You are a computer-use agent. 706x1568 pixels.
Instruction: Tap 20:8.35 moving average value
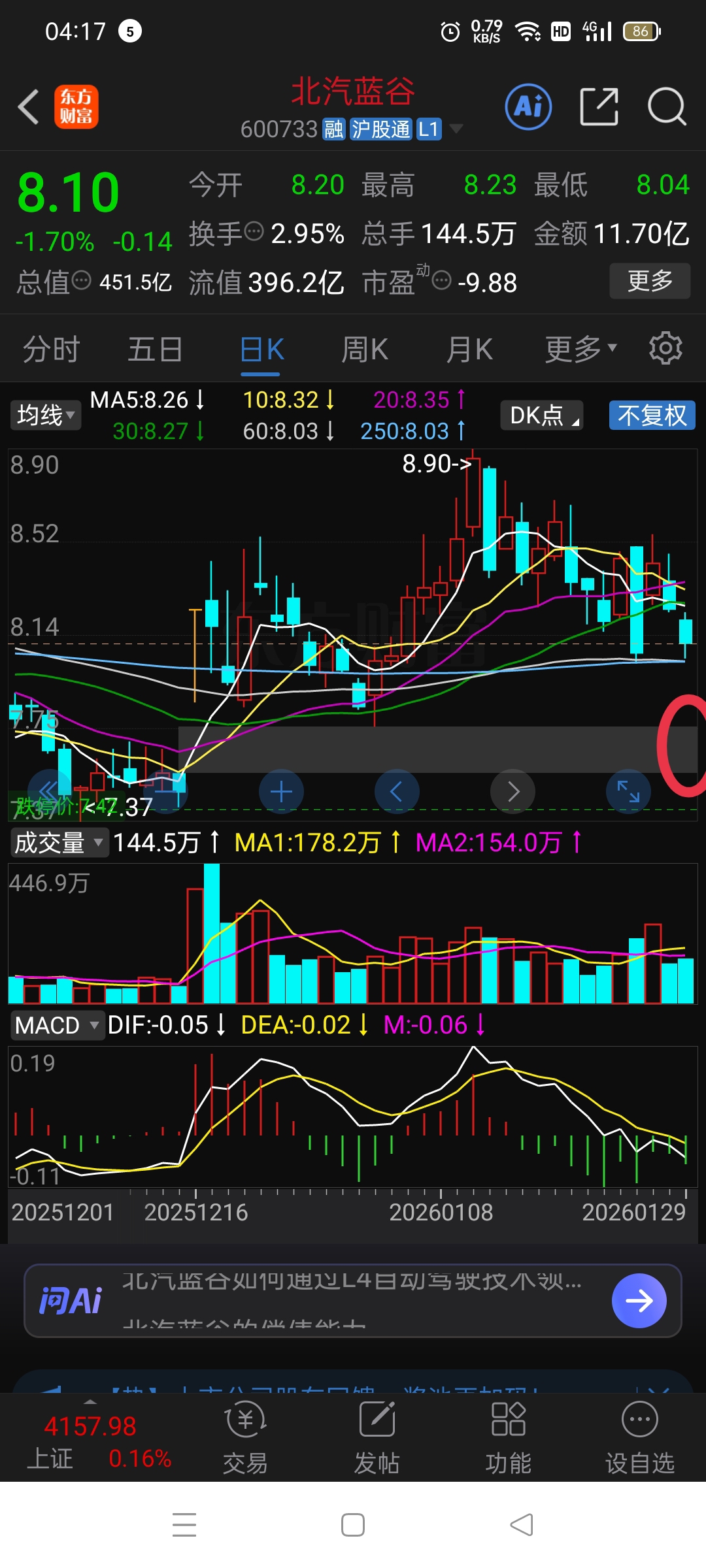click(418, 399)
